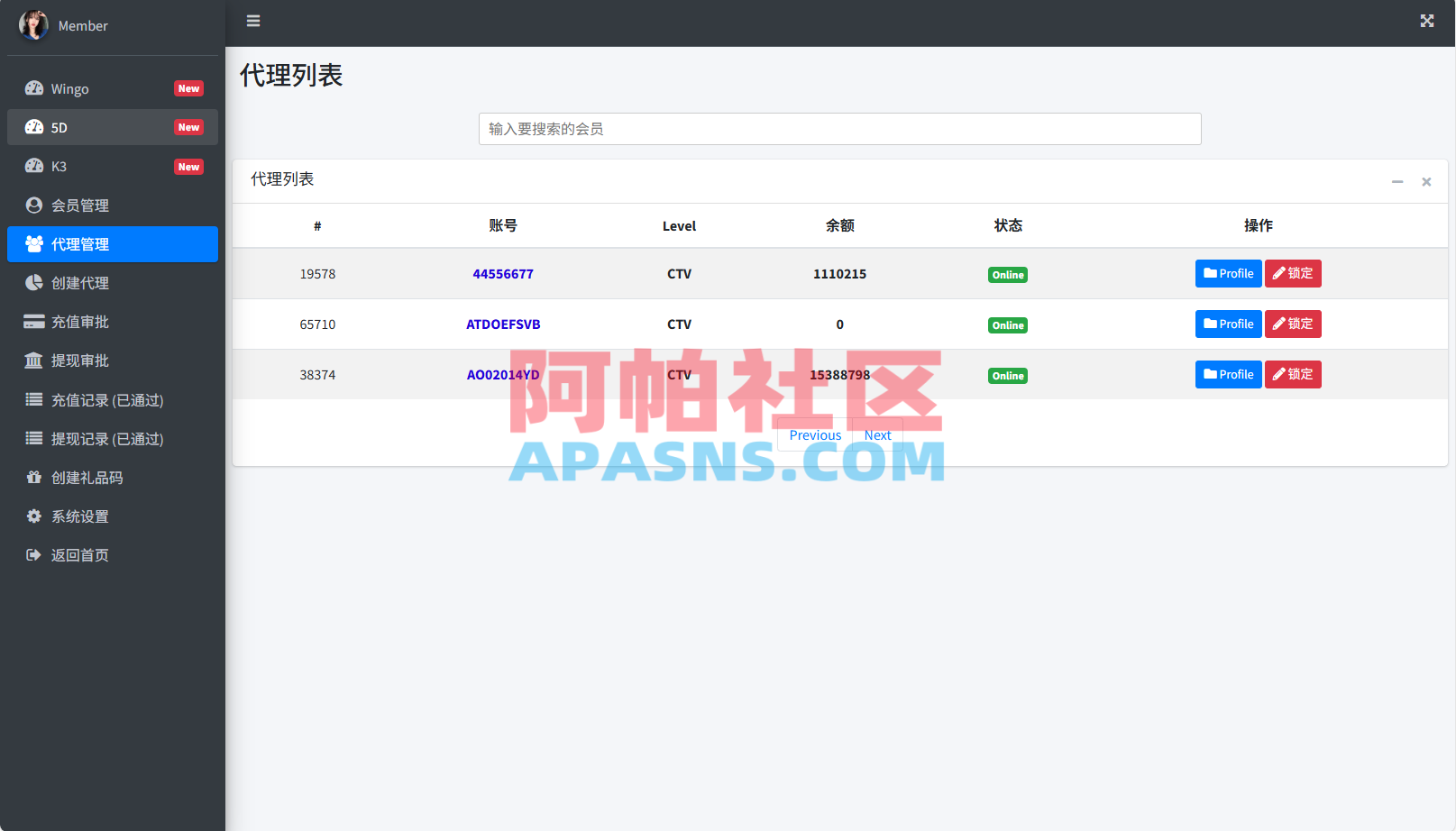This screenshot has width=1456, height=831.
Task: Open Profile for account 44556677
Action: [x=1228, y=273]
